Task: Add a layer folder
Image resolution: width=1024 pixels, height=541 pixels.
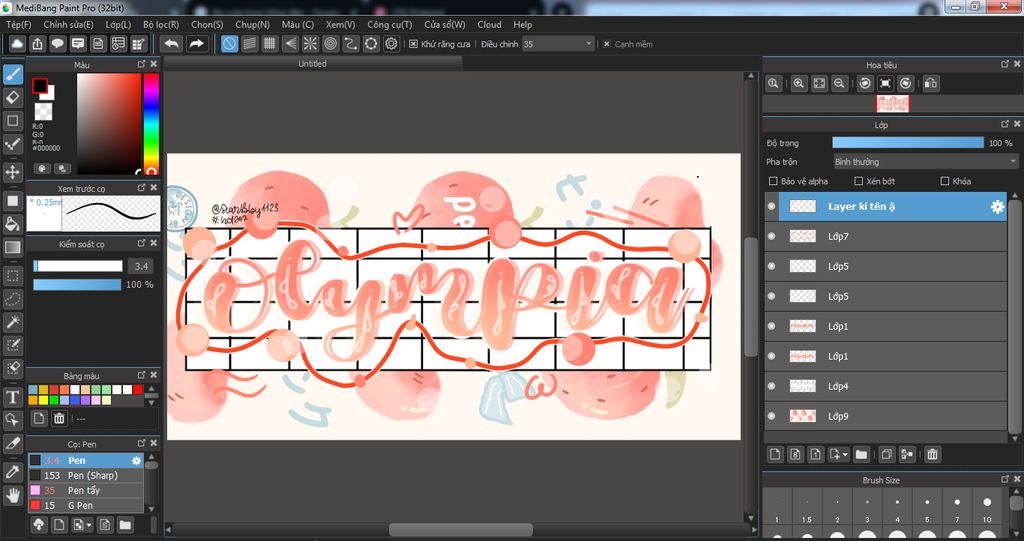Action: 861,454
